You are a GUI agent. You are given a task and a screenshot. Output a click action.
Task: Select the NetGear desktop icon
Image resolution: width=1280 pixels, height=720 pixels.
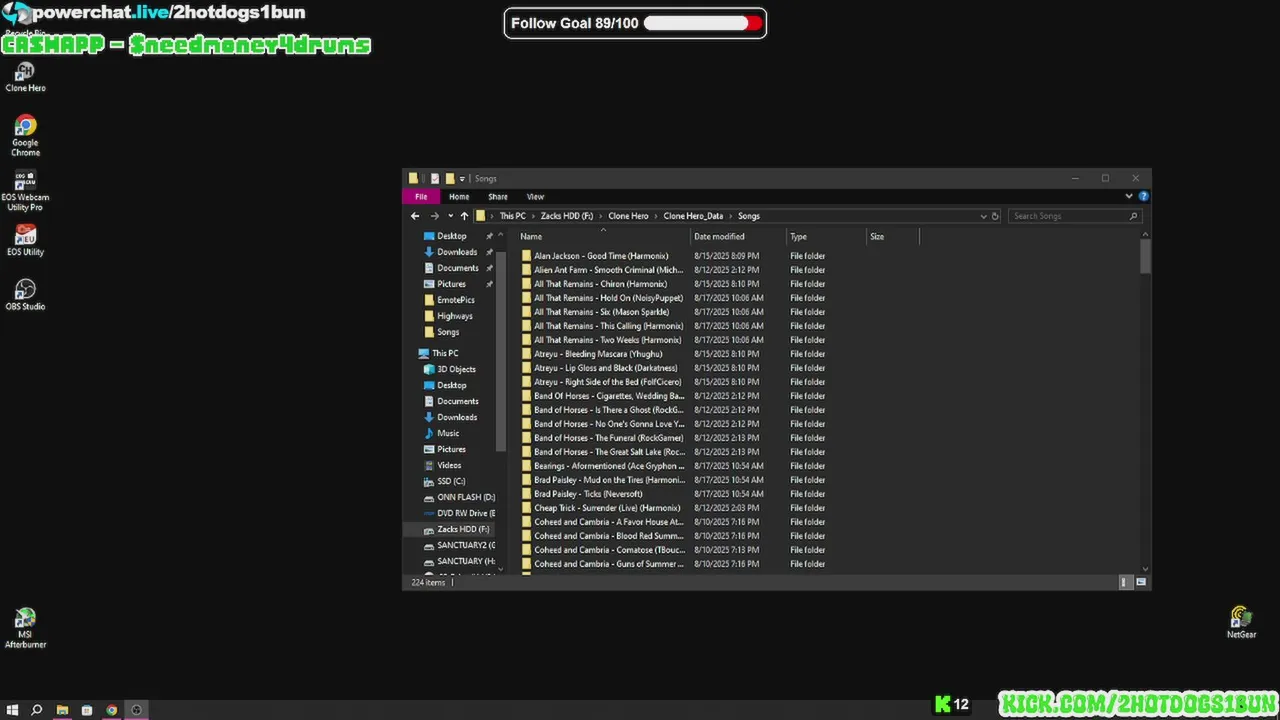pos(1241,622)
